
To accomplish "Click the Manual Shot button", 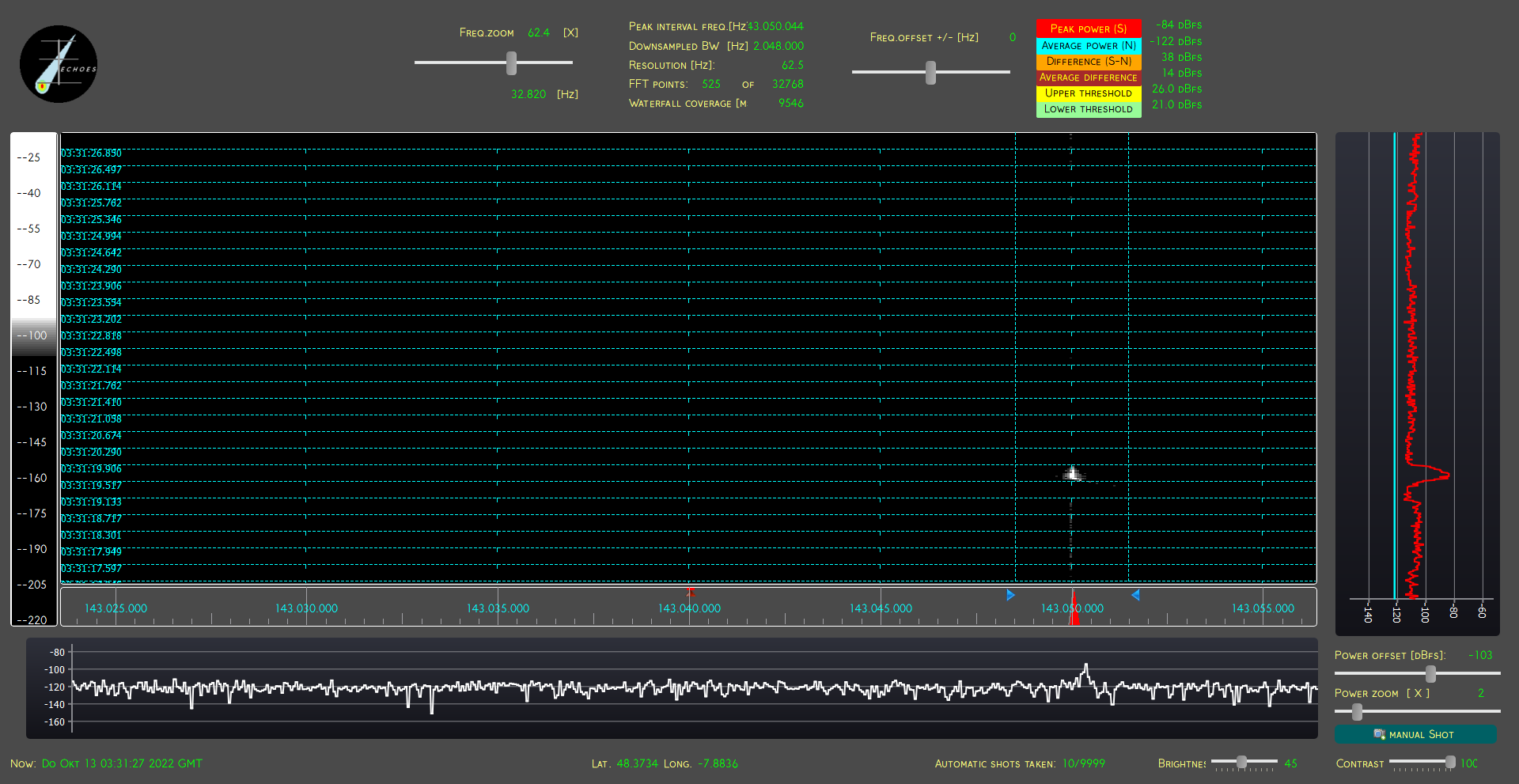I will point(1415,734).
